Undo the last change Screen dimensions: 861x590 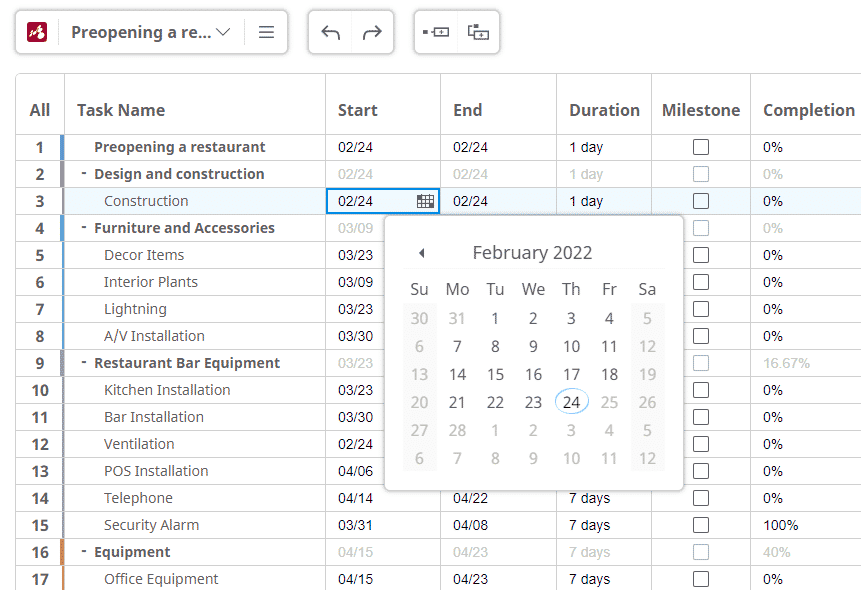pyautogui.click(x=331, y=32)
